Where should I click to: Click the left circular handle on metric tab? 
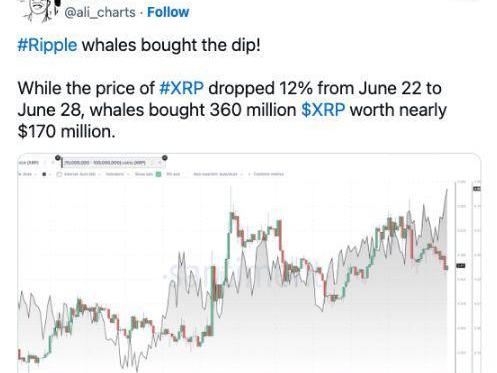click(x=58, y=158)
